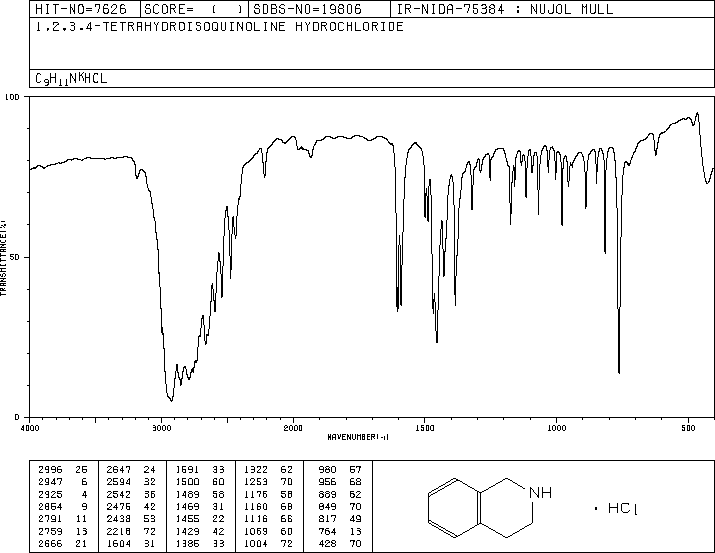Click the benzene ring of the structure drawing
The width and height of the screenshot is (715, 553).
(x=455, y=508)
